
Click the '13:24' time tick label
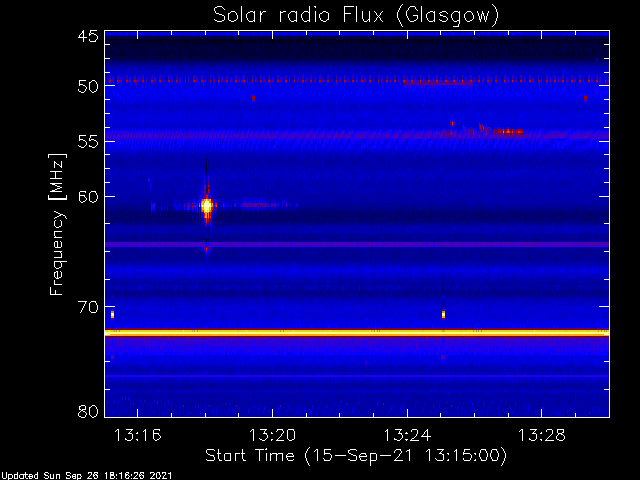point(407,435)
